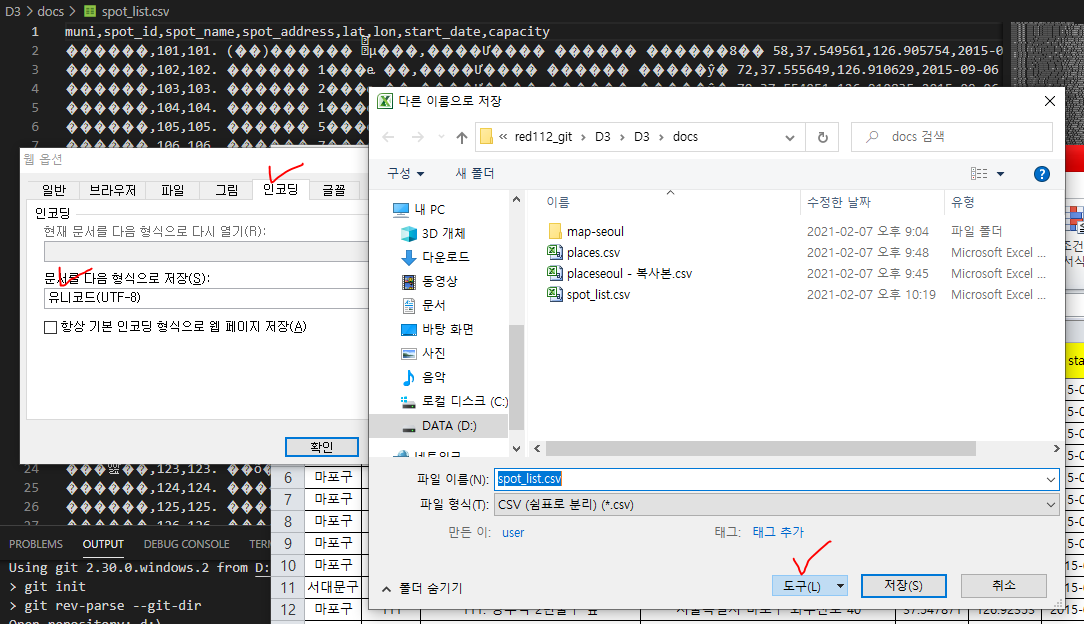The image size is (1084, 624).
Task: Switch to 일반 tab in 웹 옵션
Action: point(54,190)
